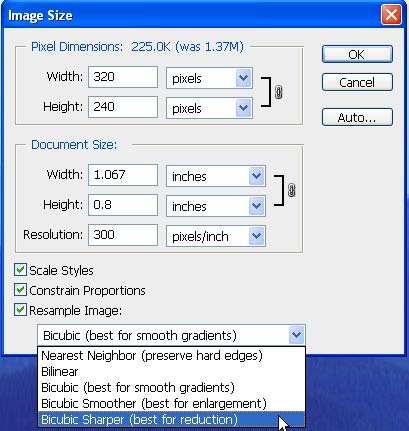Toggle the Scale Styles checkbox

coord(20,270)
